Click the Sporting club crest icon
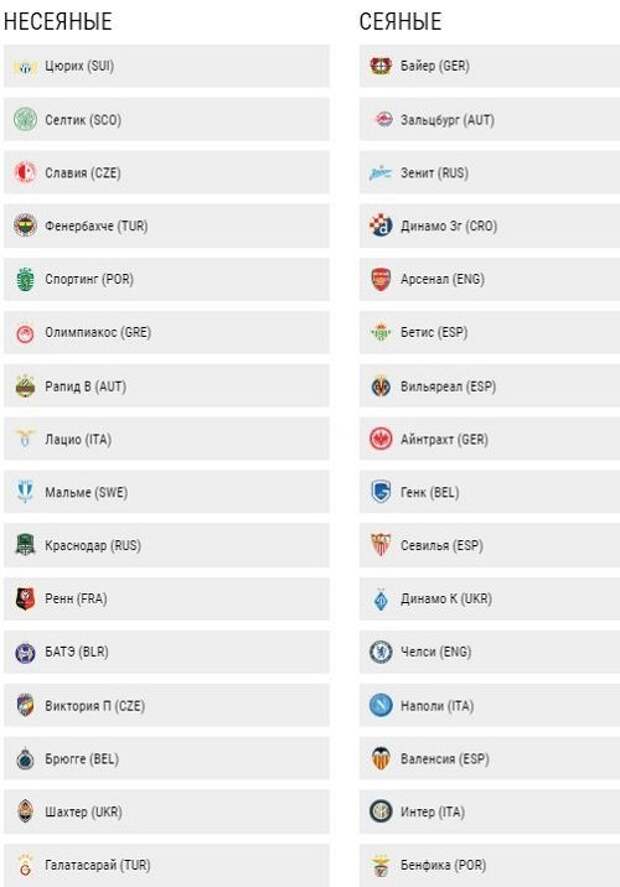Viewport: 620px width, 887px height. tap(25, 280)
